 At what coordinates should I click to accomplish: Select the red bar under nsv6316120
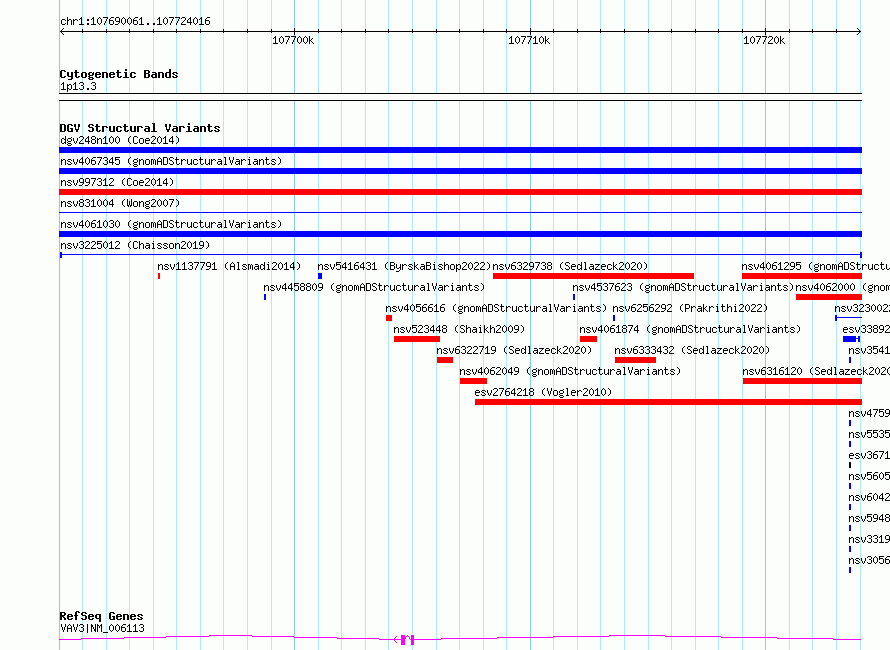pos(802,381)
